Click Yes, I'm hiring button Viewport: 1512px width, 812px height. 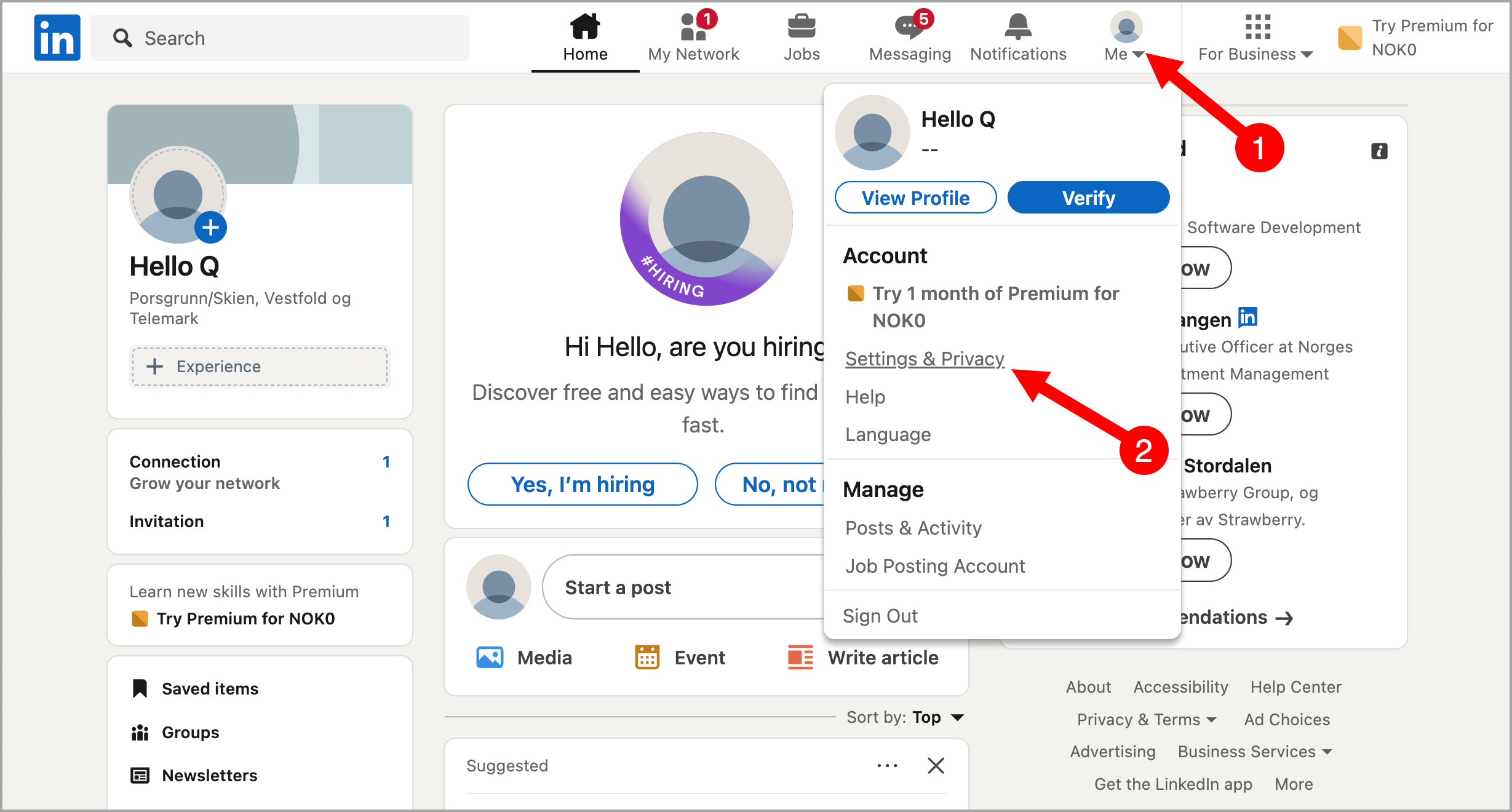[583, 485]
